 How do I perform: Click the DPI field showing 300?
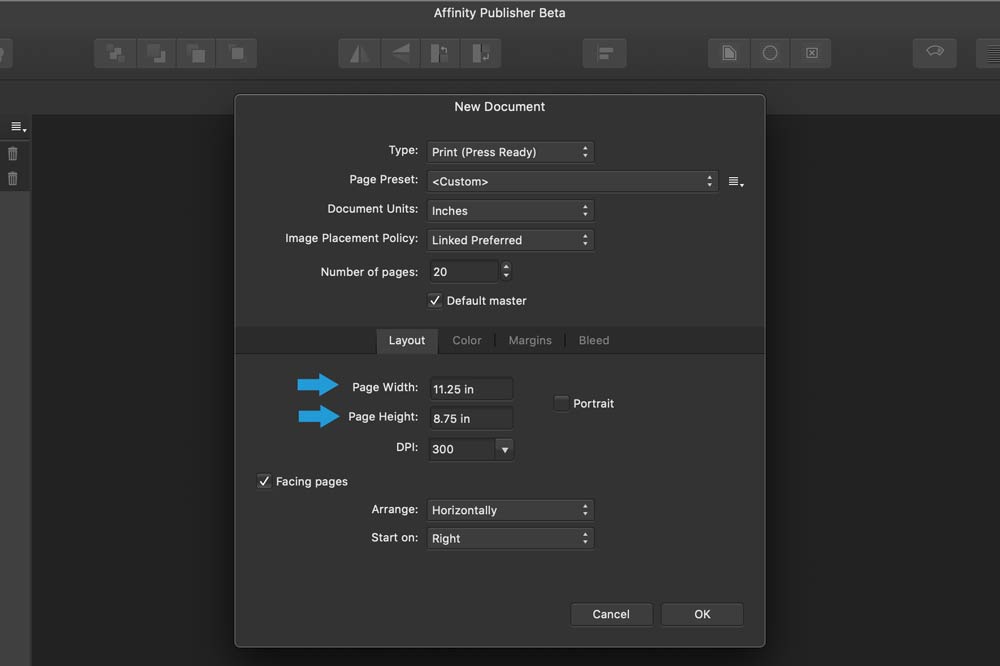pos(462,449)
